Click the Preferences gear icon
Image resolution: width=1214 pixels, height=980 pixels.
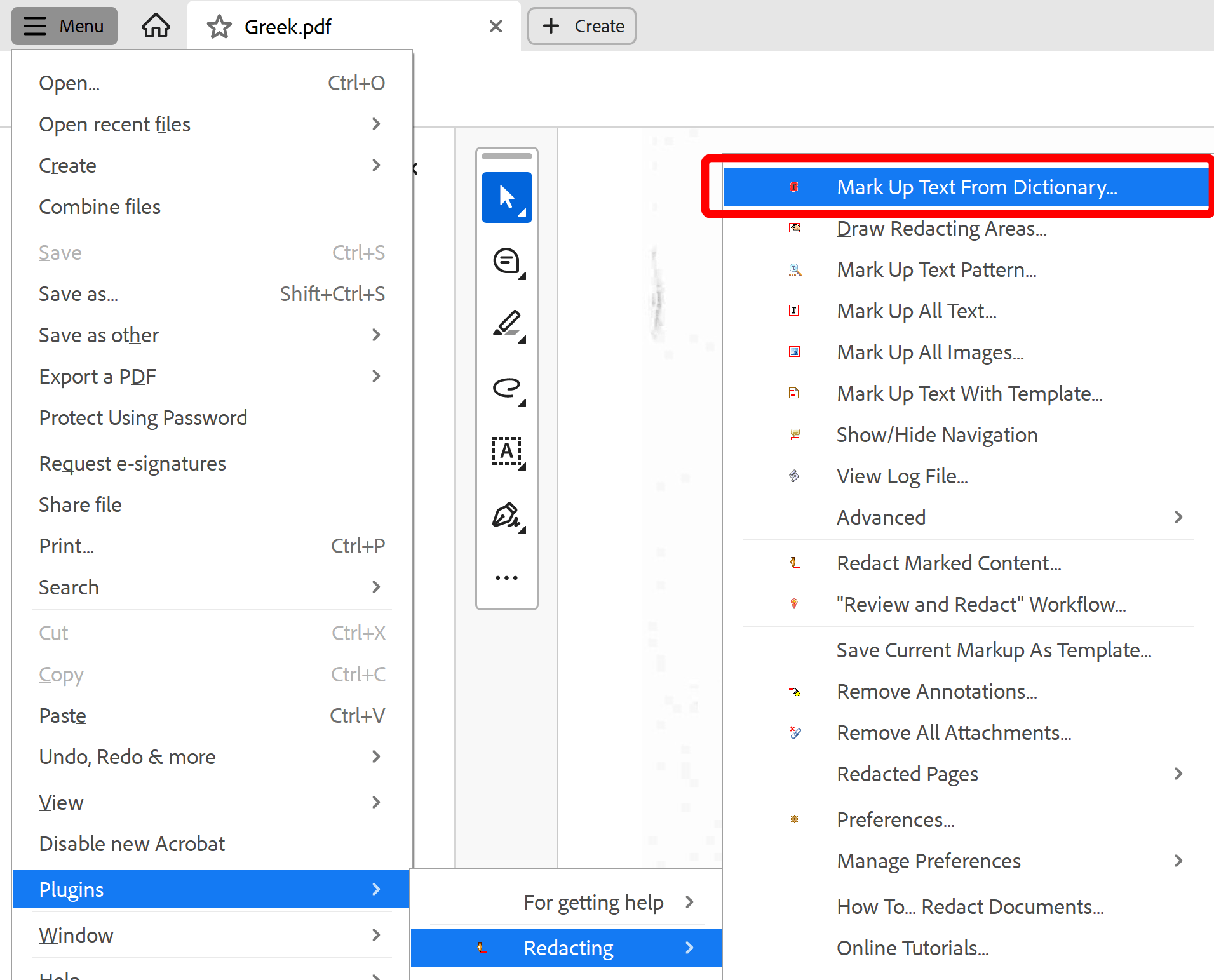click(794, 819)
